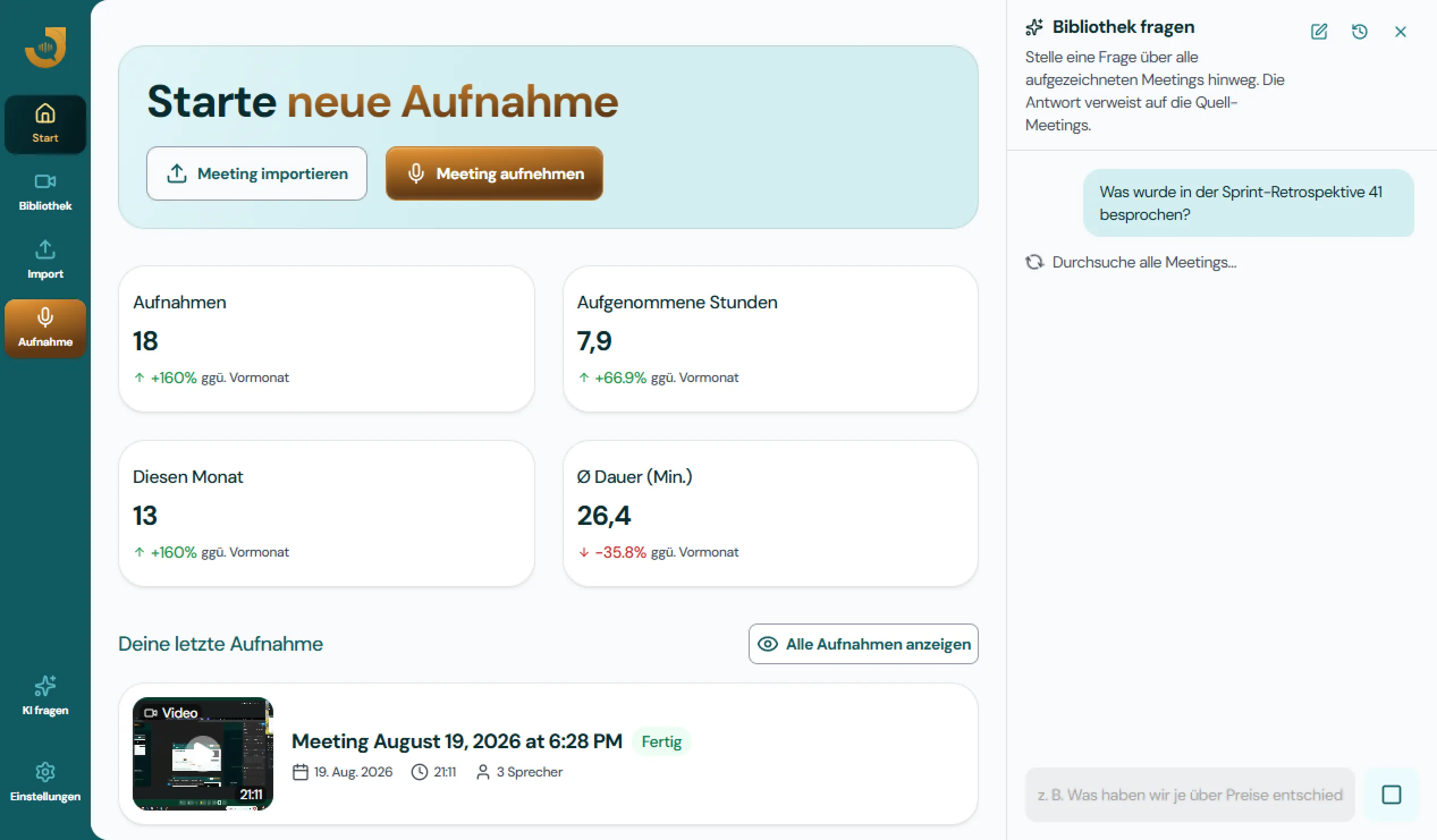Show all recordings via Alle Aufnahmen anzeigen

863,644
